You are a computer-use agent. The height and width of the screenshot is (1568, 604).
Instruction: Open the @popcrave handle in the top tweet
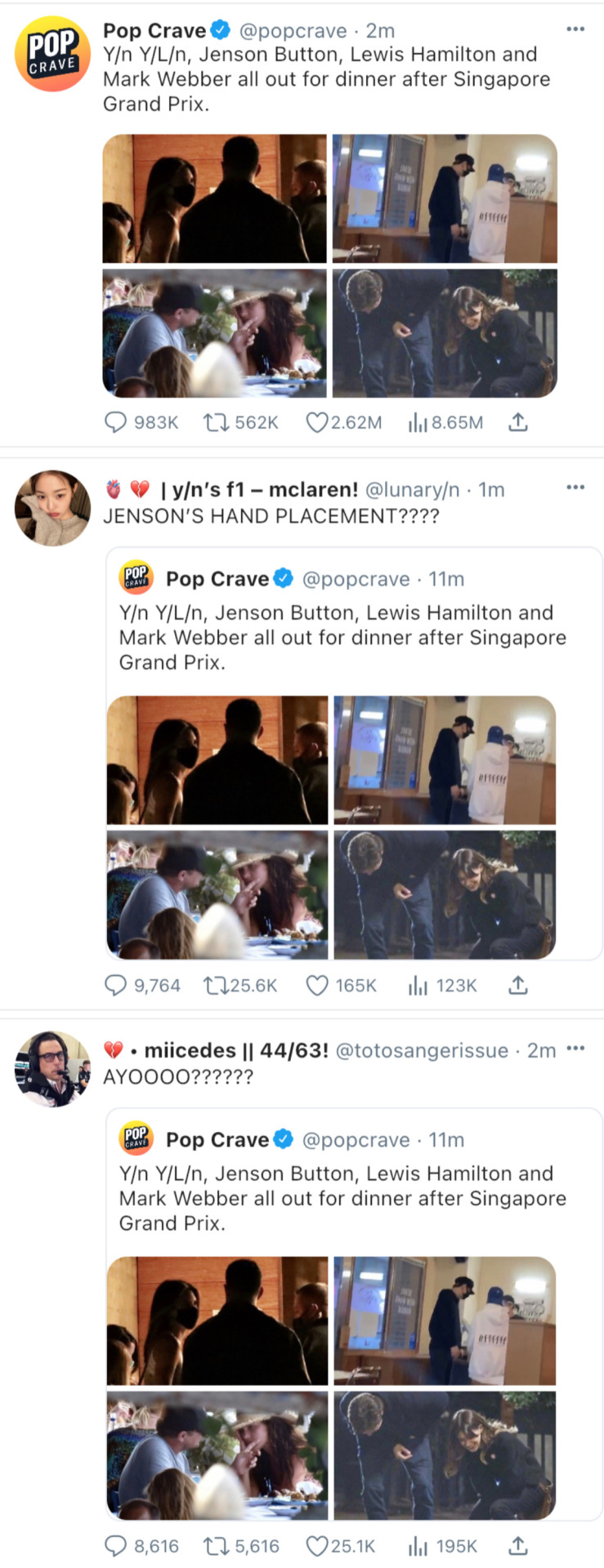pyautogui.click(x=293, y=31)
